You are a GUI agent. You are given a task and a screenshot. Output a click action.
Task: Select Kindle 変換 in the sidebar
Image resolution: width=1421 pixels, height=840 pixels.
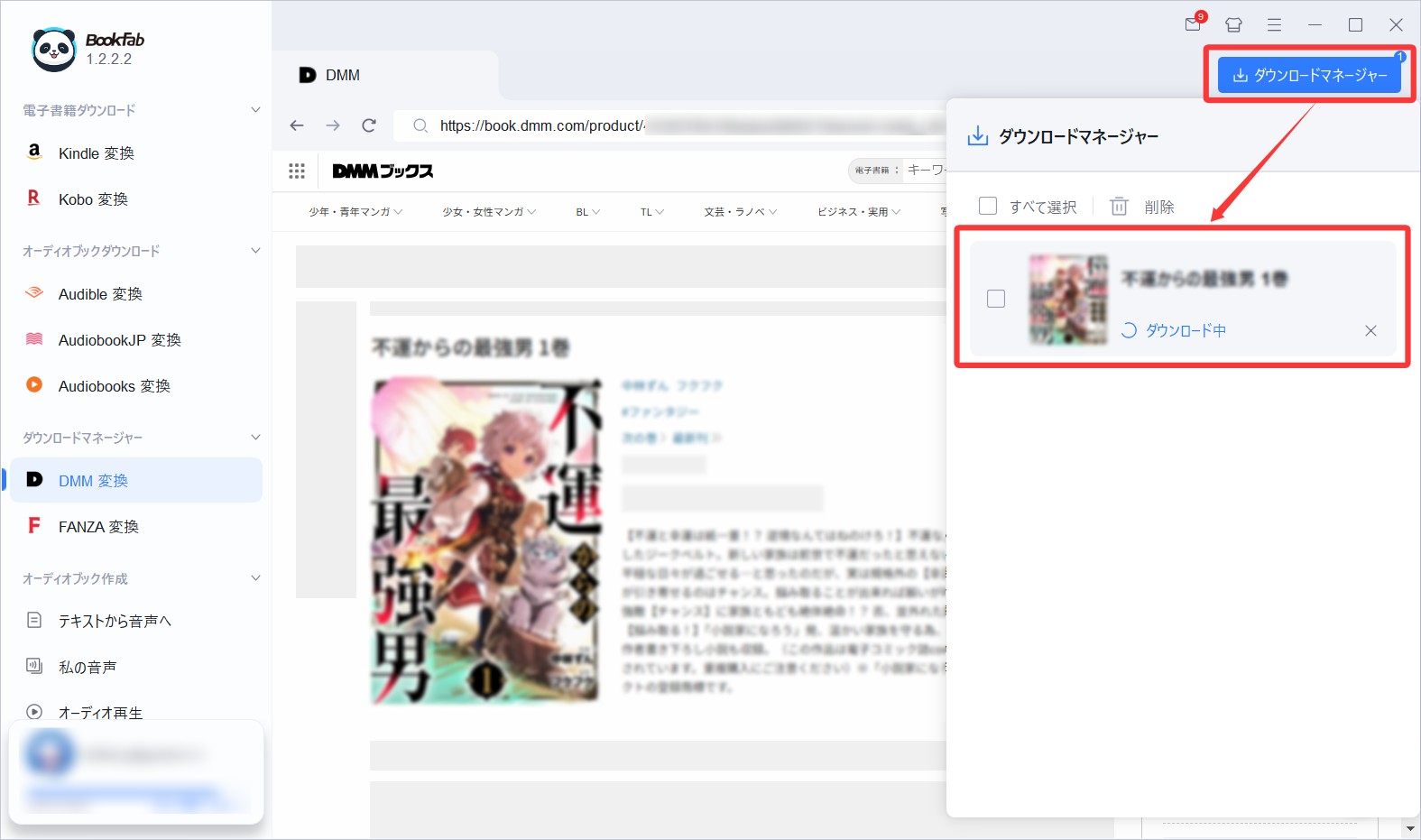(96, 153)
